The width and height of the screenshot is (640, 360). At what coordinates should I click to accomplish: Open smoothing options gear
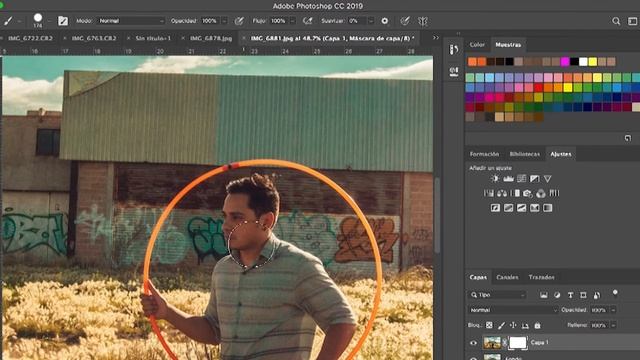(x=384, y=21)
